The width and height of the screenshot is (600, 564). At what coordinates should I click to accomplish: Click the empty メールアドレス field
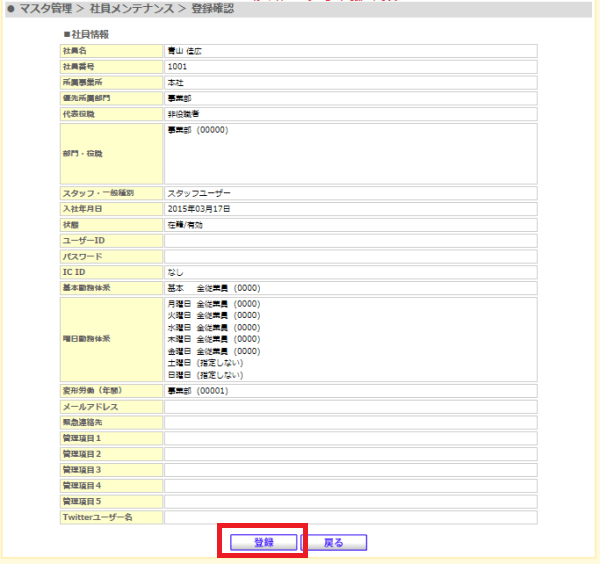pyautogui.click(x=351, y=407)
